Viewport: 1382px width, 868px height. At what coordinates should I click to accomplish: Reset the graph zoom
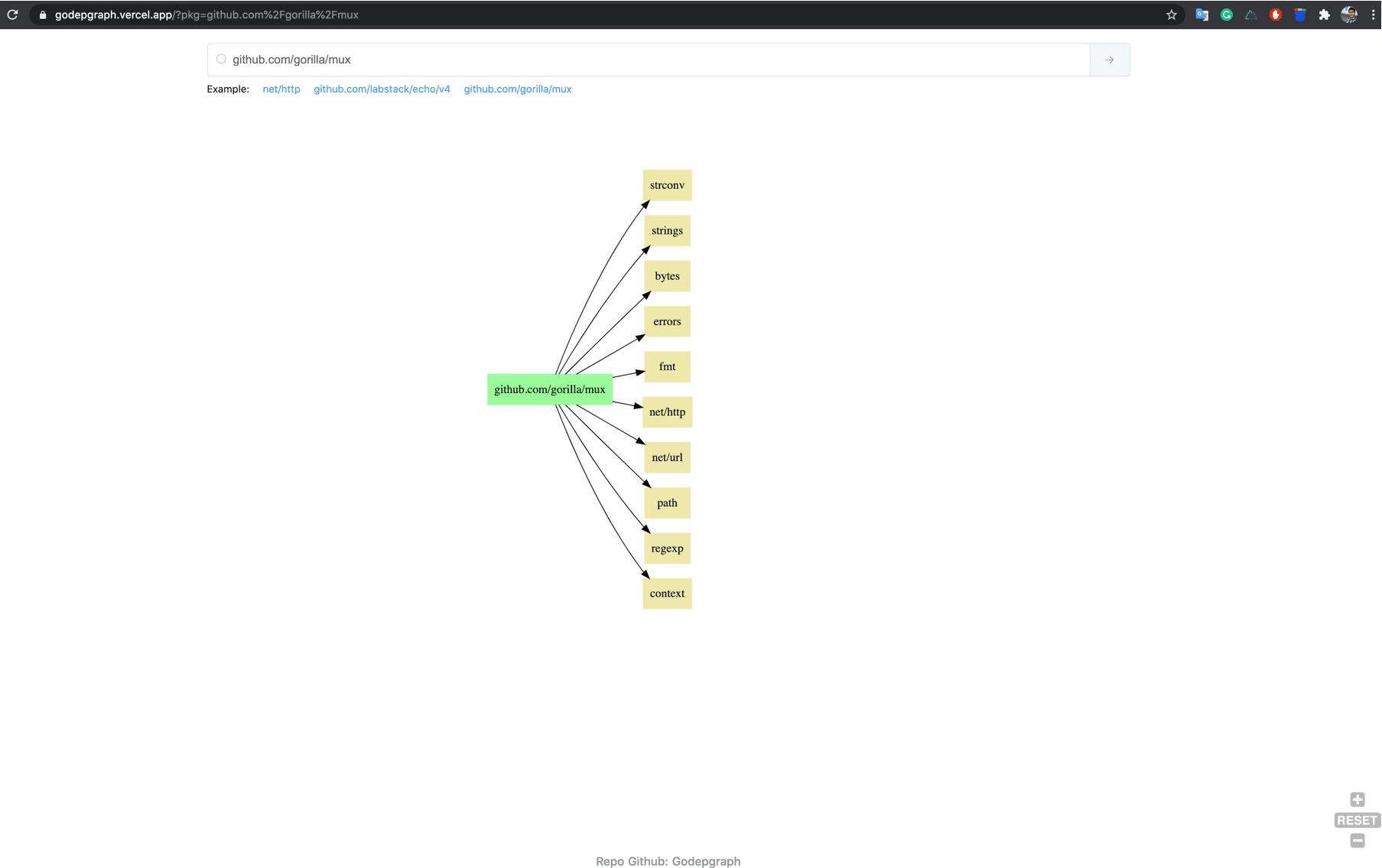[x=1357, y=820]
